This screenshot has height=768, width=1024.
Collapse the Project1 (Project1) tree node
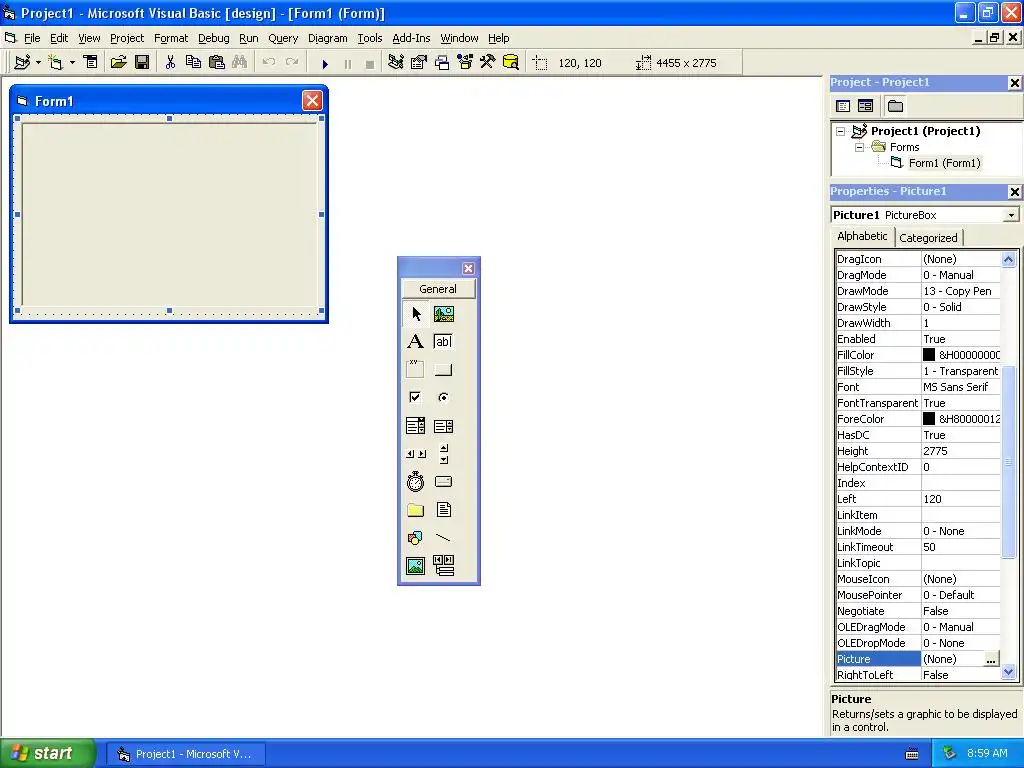(x=840, y=131)
